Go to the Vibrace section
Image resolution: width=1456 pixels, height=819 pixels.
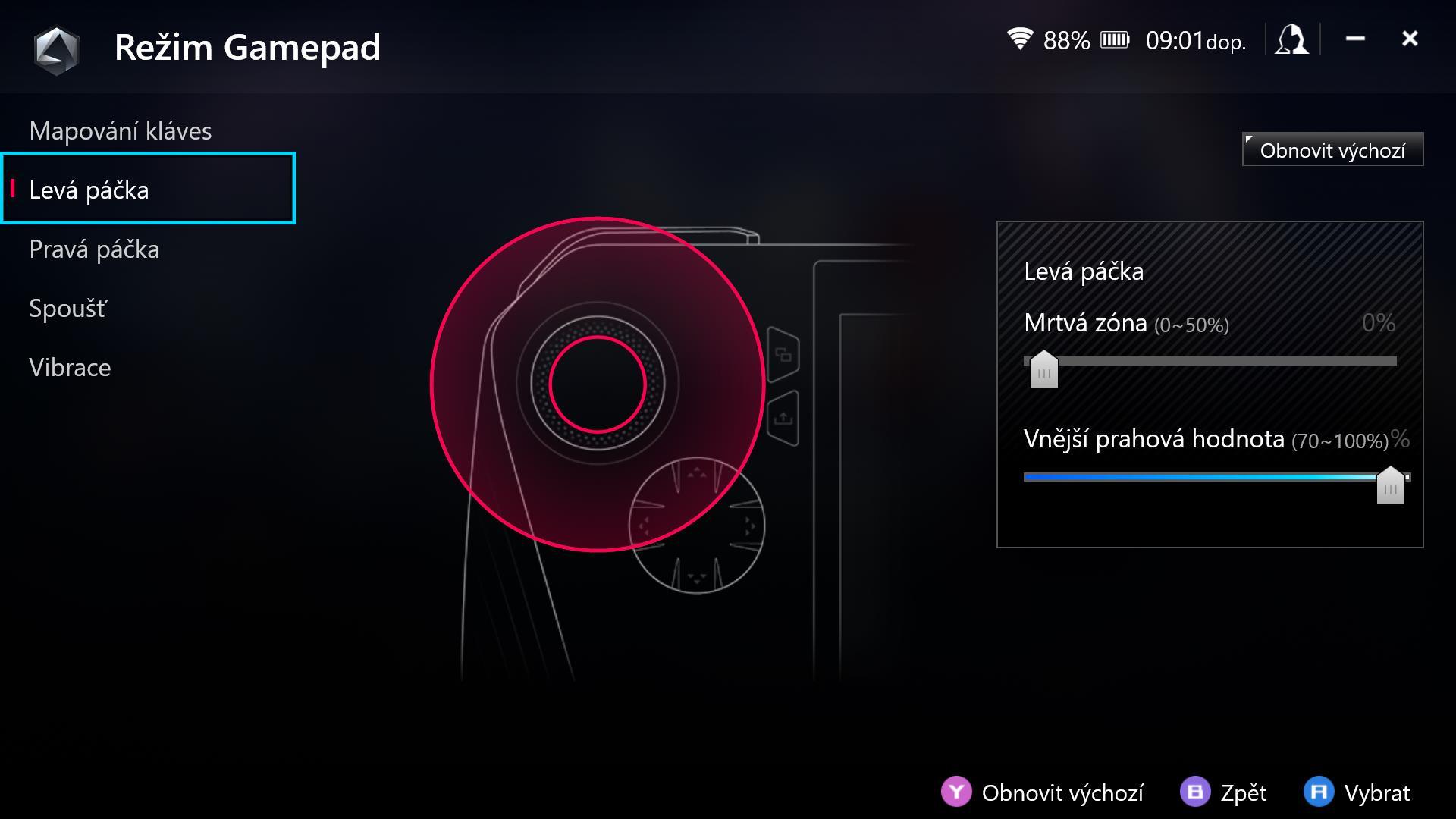pyautogui.click(x=70, y=367)
